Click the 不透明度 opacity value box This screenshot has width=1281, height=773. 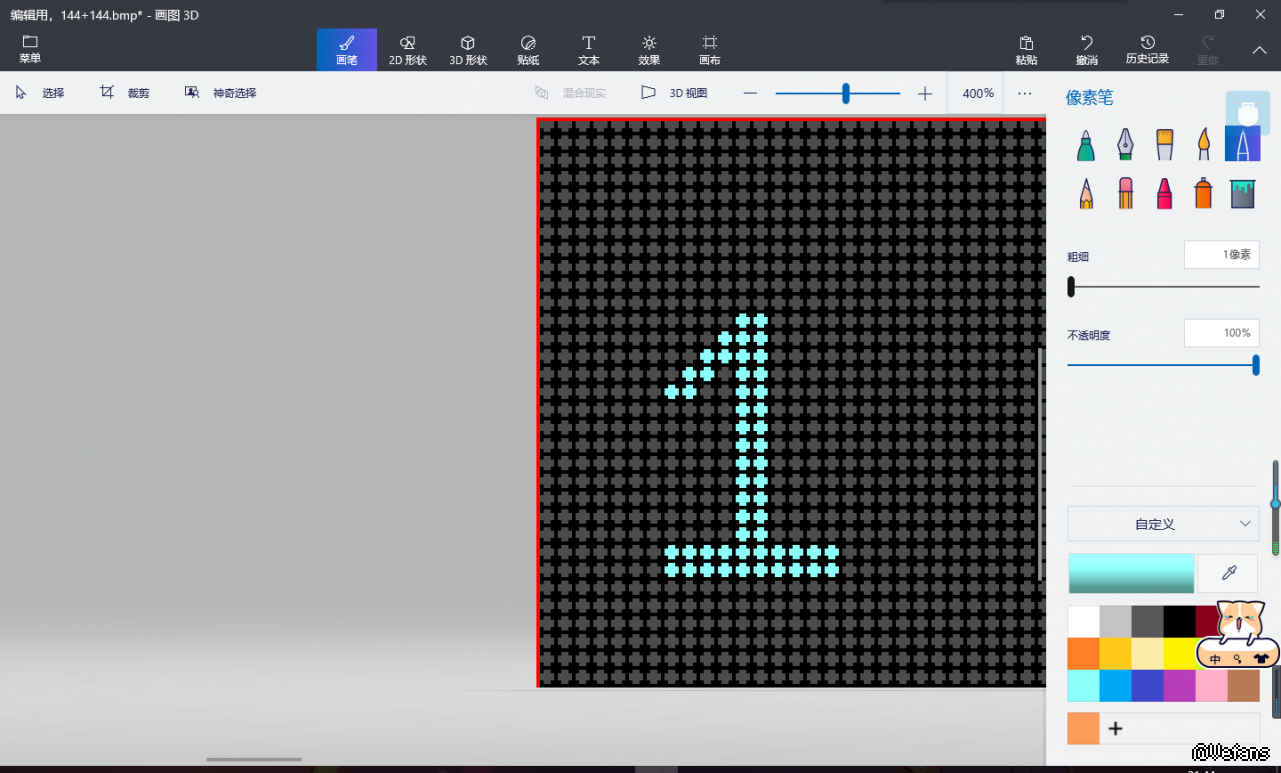click(1221, 333)
